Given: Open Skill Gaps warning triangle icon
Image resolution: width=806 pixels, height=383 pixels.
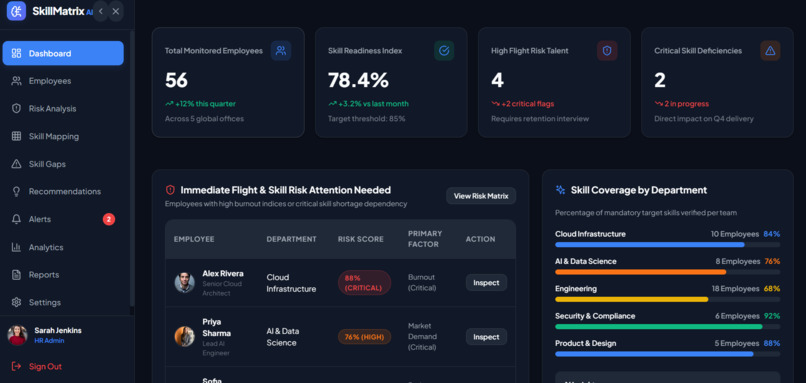Looking at the screenshot, I should [x=16, y=164].
